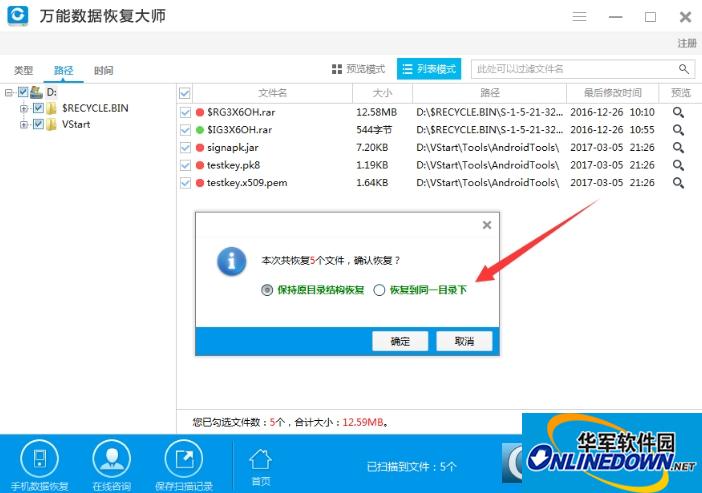Sort by 路径 column header

(x=489, y=93)
